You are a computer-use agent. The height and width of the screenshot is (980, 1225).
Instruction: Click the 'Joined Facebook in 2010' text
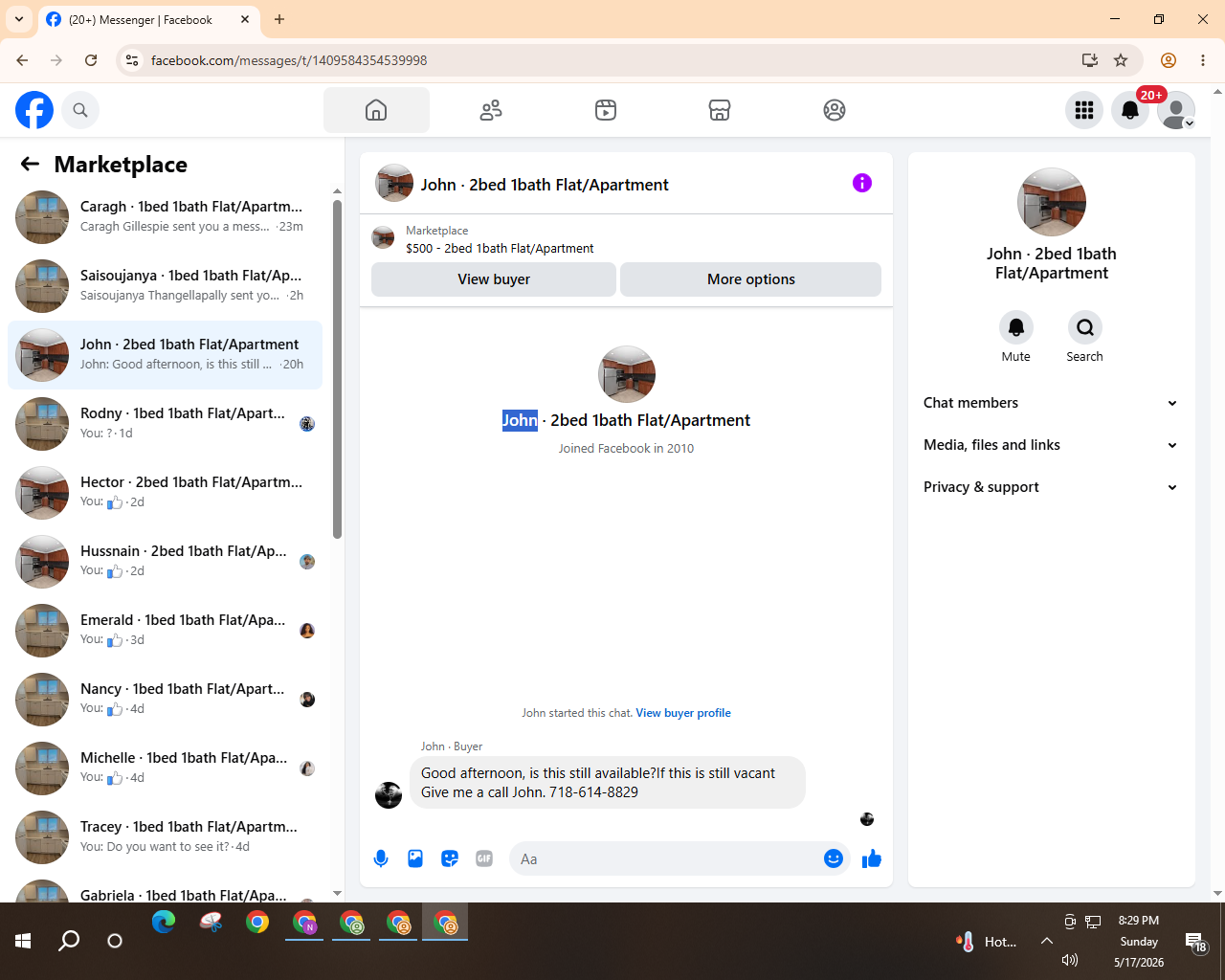point(626,448)
